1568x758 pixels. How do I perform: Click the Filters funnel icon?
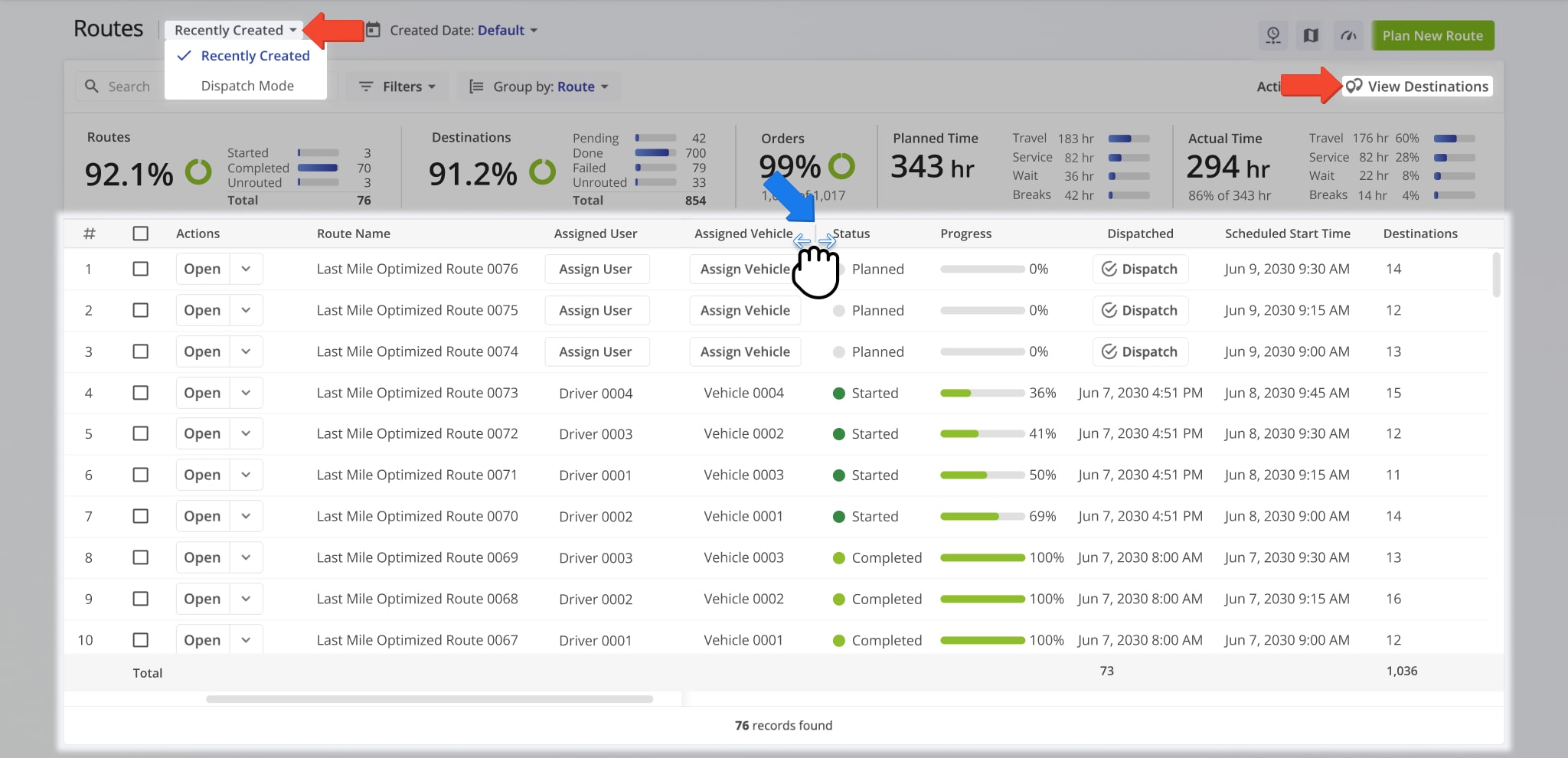tap(367, 86)
